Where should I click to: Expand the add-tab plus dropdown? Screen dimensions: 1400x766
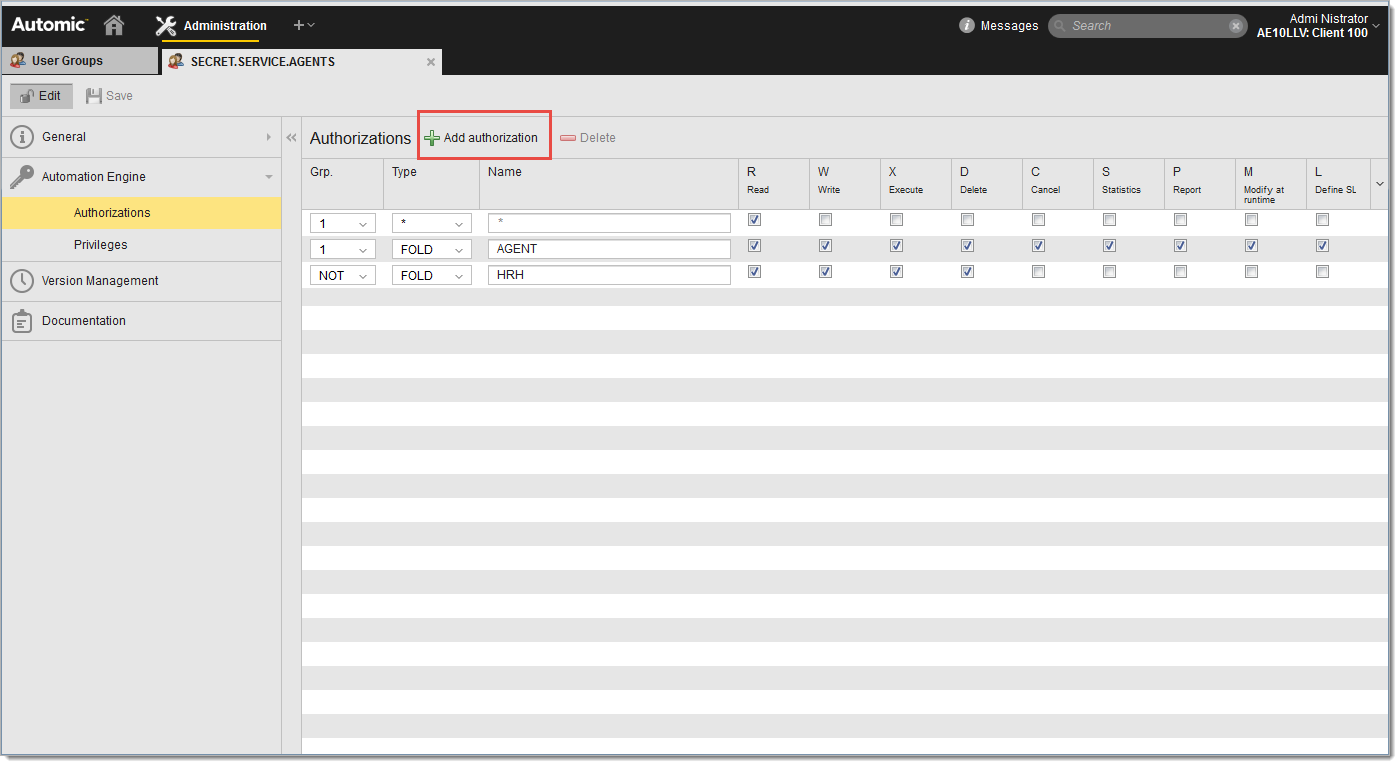(304, 25)
